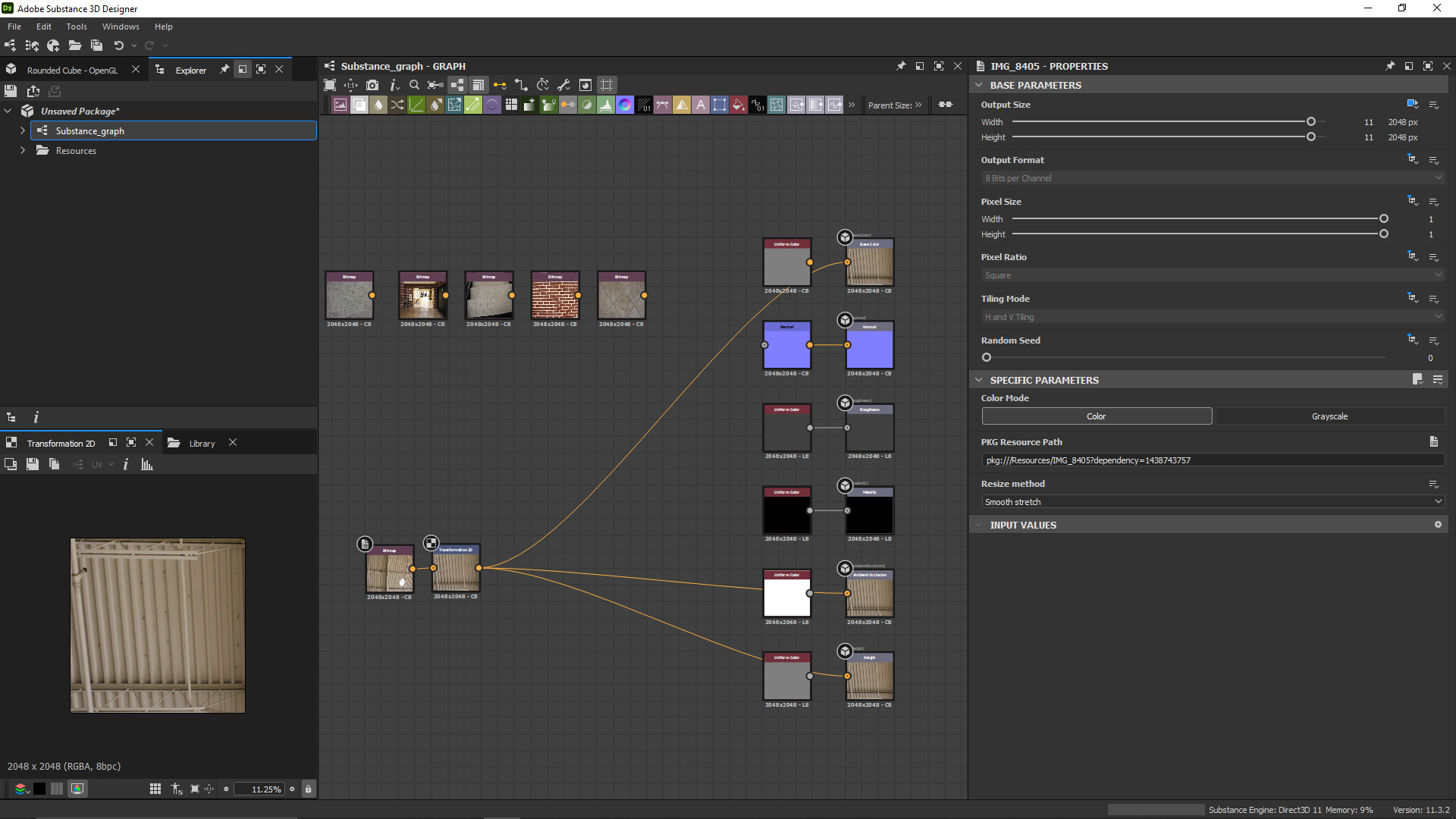Show the histogram in the 2D view

(x=146, y=464)
